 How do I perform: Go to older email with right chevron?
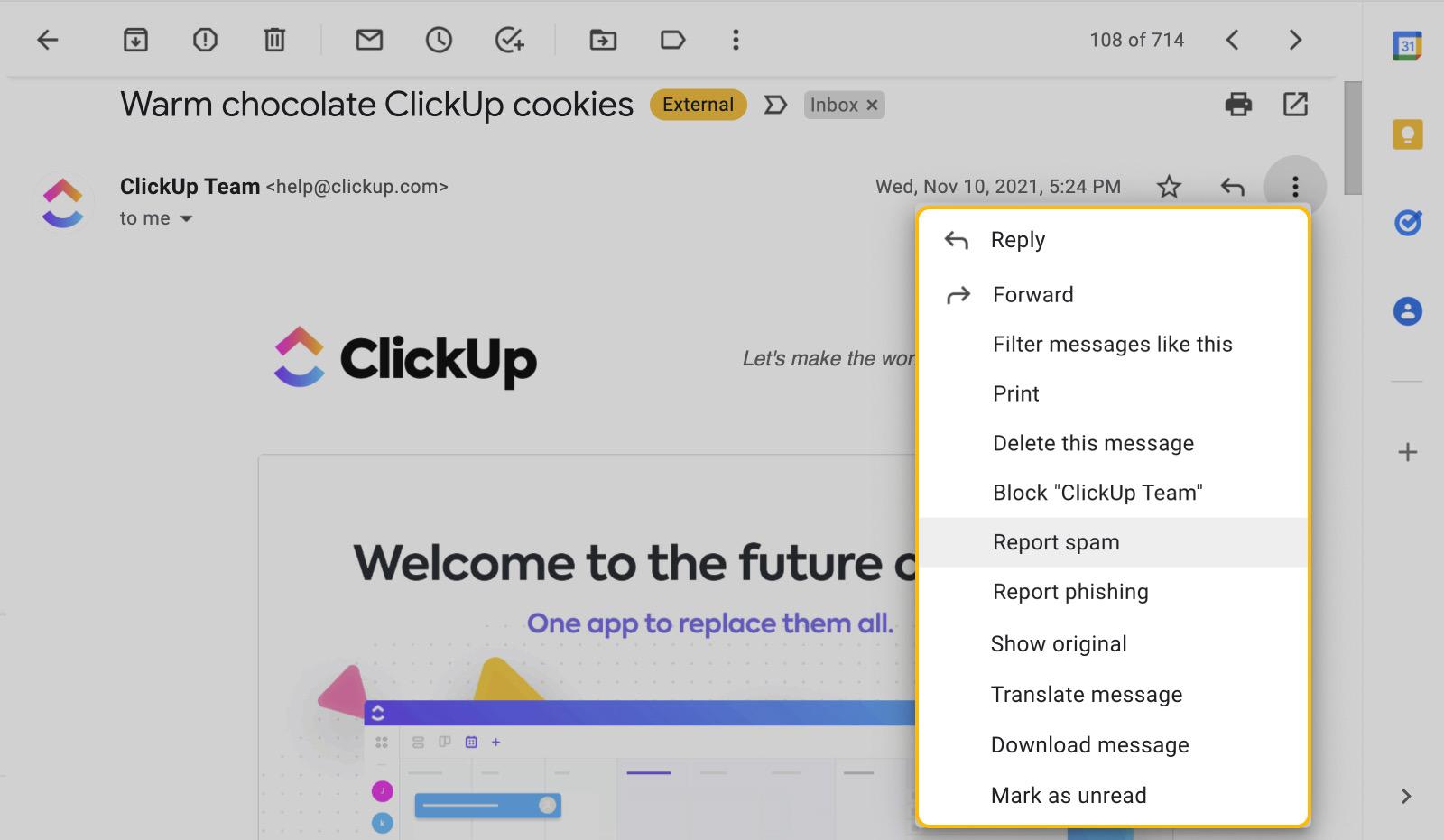point(1295,40)
